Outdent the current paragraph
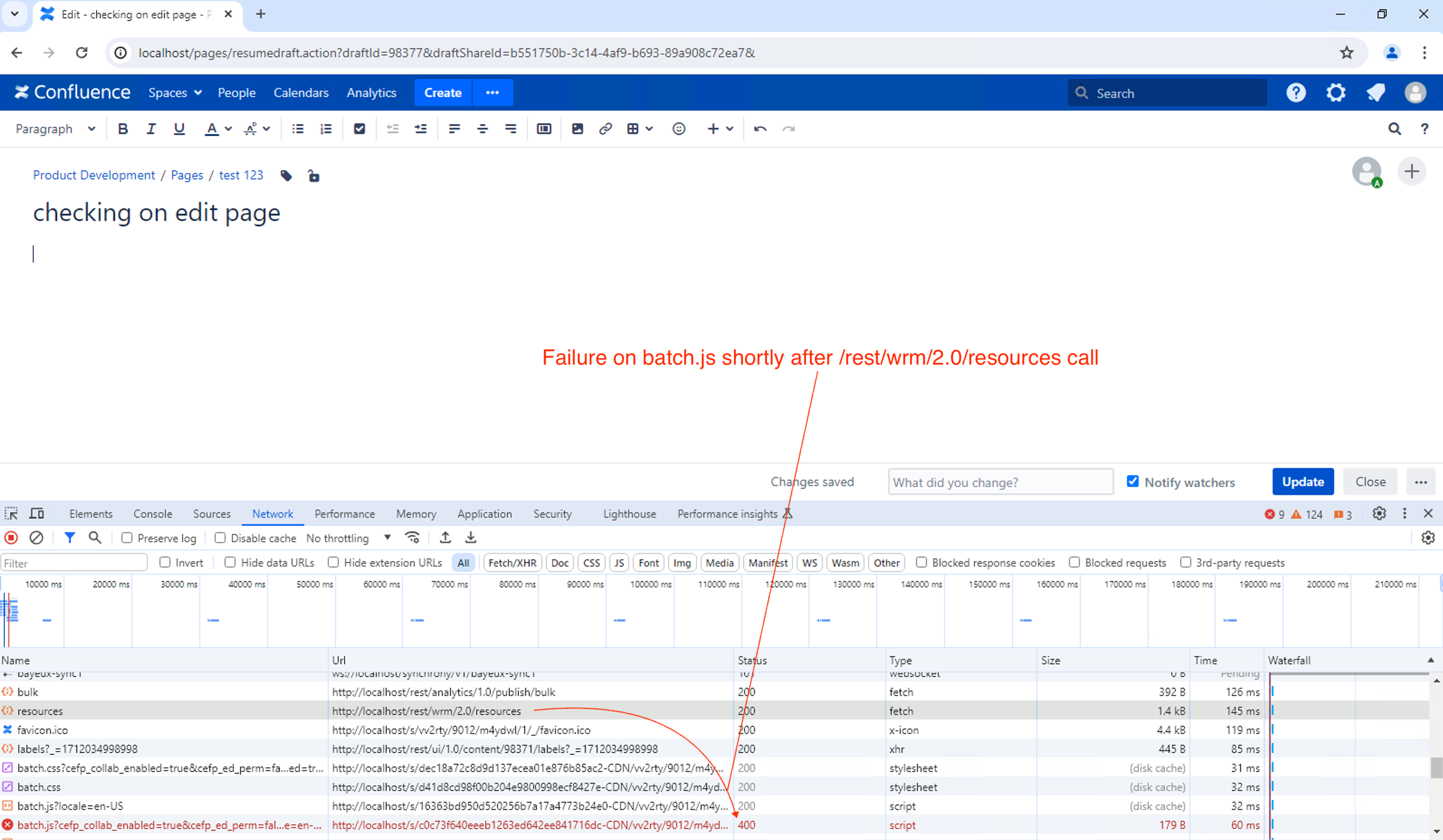This screenshot has height=840, width=1443. (393, 129)
